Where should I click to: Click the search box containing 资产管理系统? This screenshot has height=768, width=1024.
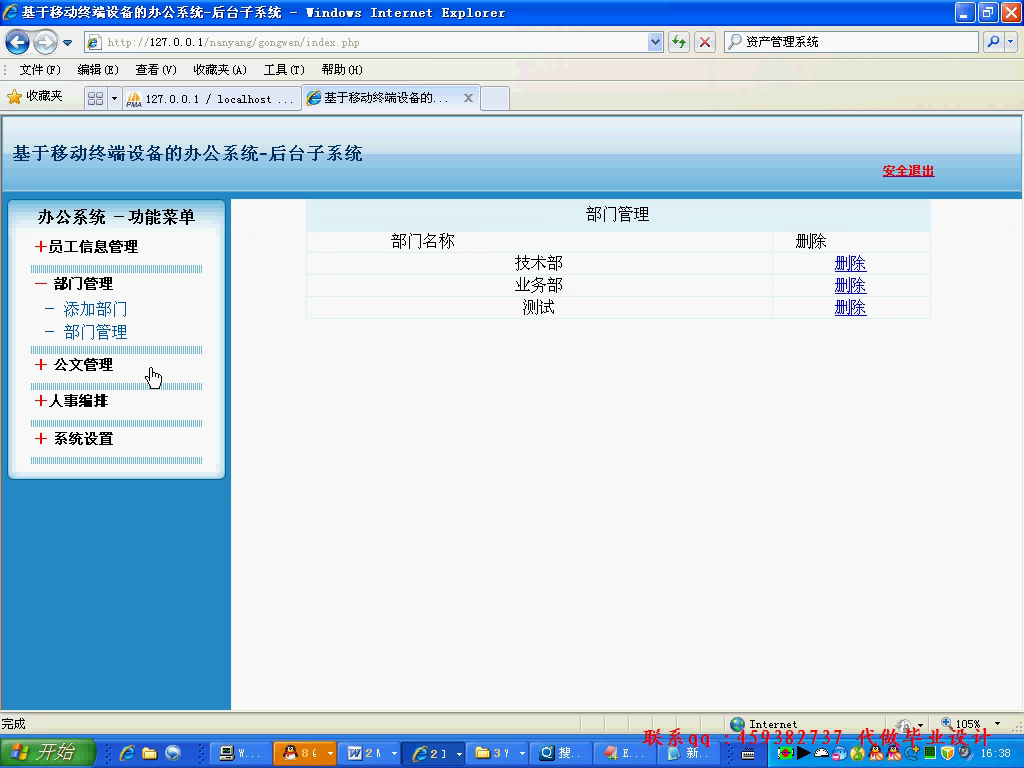851,42
